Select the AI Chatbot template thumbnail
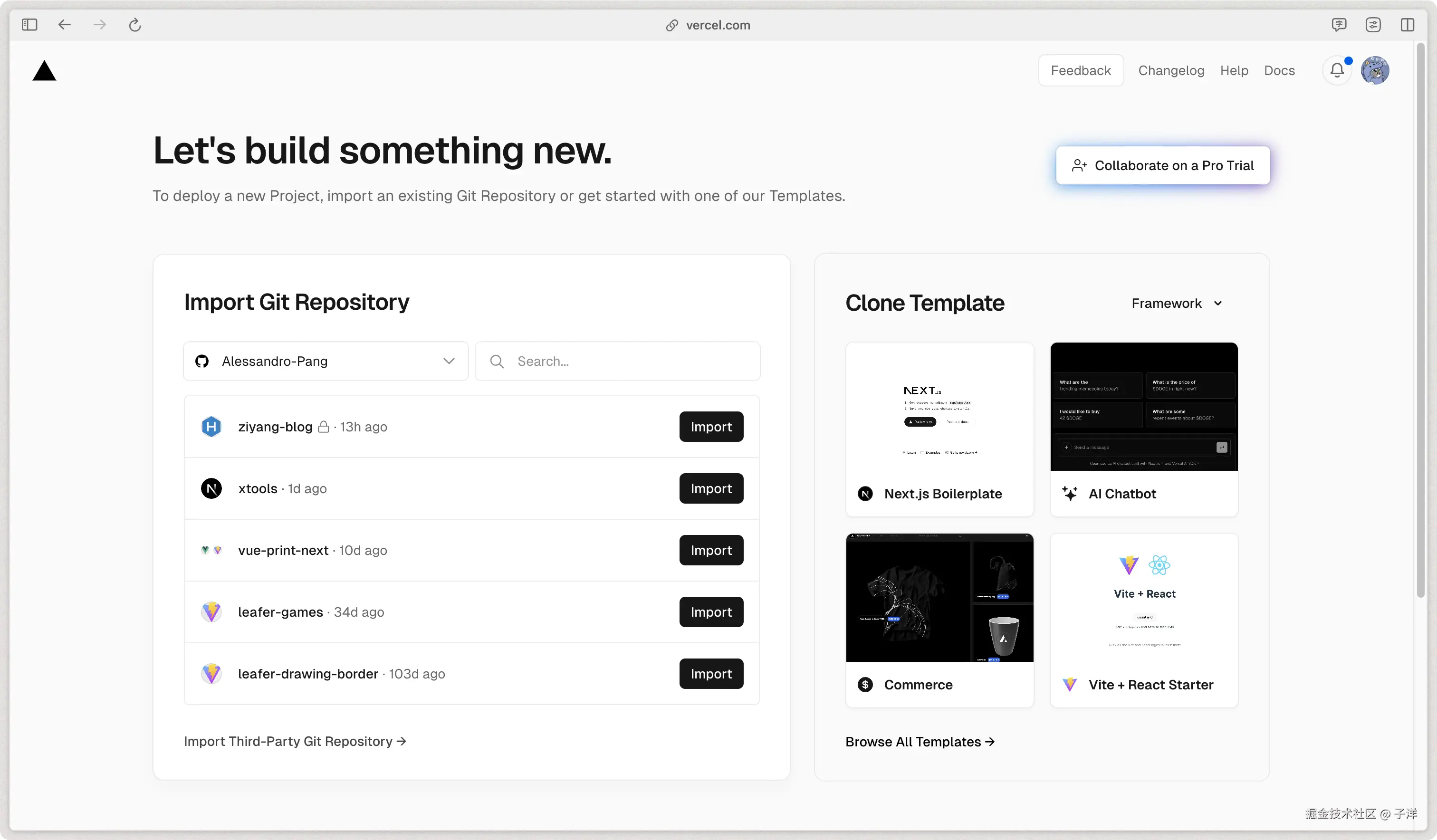Viewport: 1437px width, 840px height. [1143, 407]
